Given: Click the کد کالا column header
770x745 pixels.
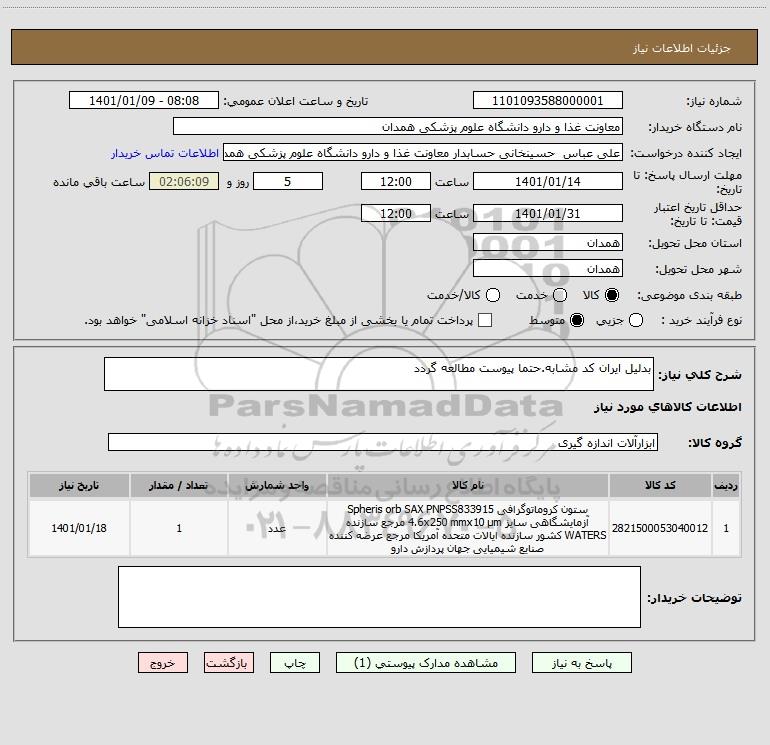Looking at the screenshot, I should (x=660, y=486).
